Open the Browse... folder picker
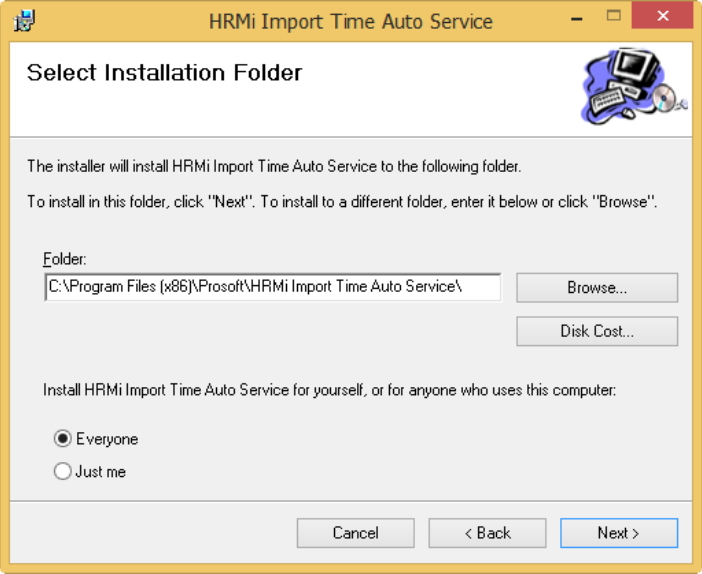The width and height of the screenshot is (702, 574). (x=597, y=287)
